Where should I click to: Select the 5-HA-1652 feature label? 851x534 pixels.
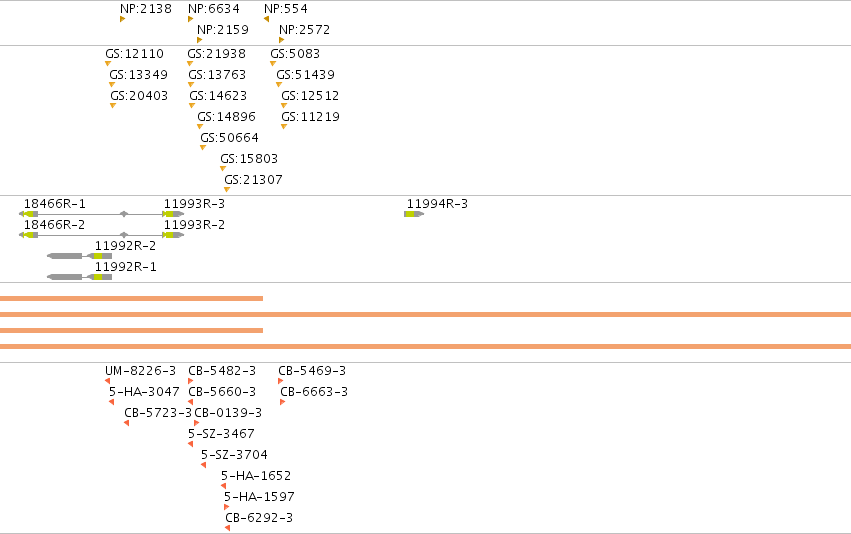[256, 476]
